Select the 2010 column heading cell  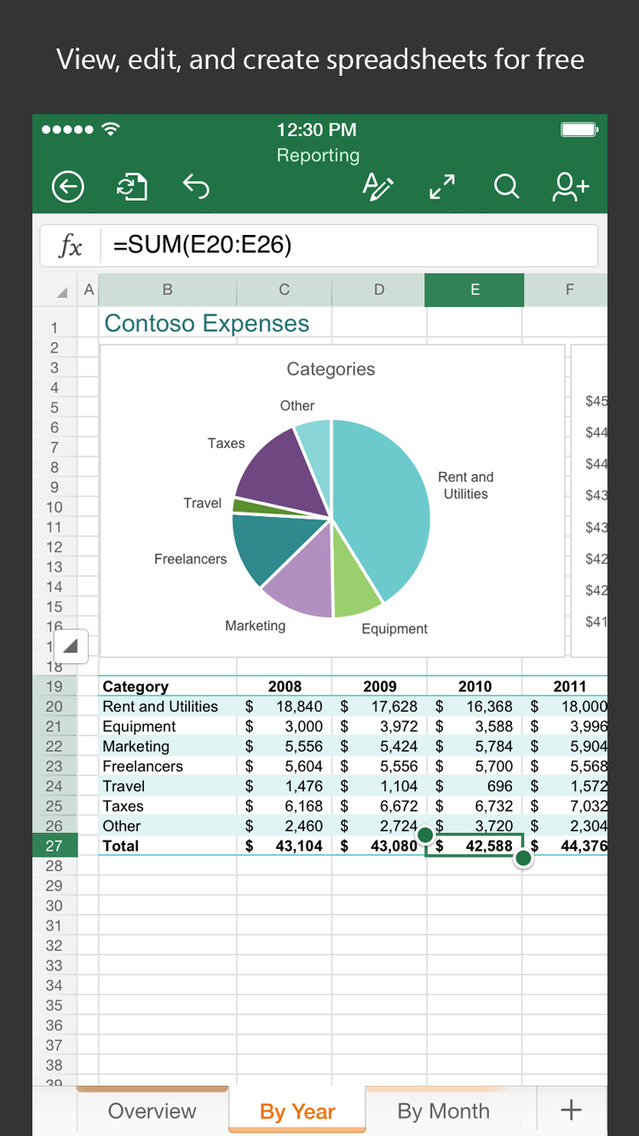[475, 686]
